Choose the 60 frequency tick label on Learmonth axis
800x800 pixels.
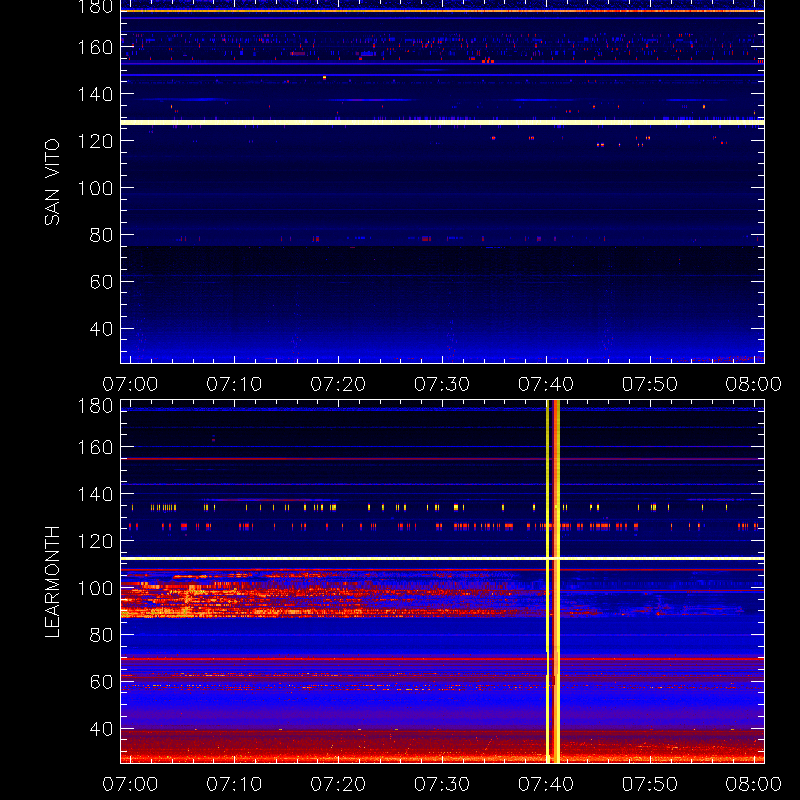(x=101, y=682)
